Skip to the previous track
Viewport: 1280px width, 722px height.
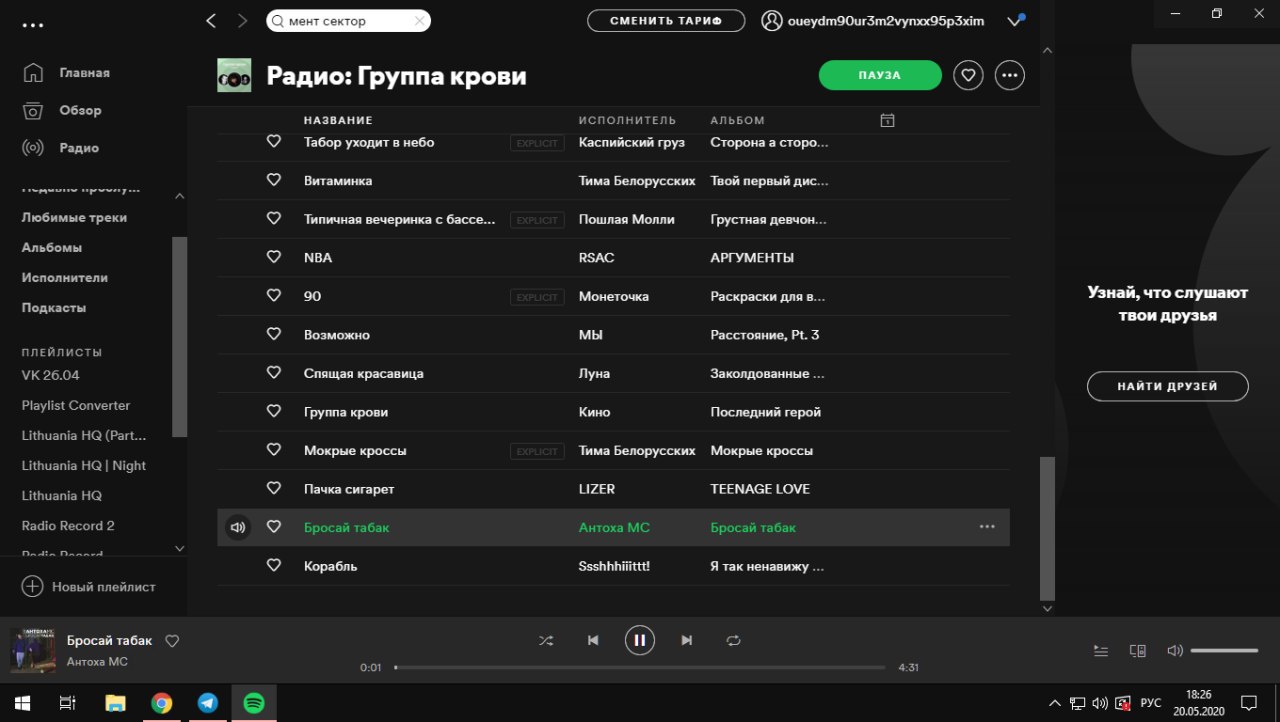593,640
